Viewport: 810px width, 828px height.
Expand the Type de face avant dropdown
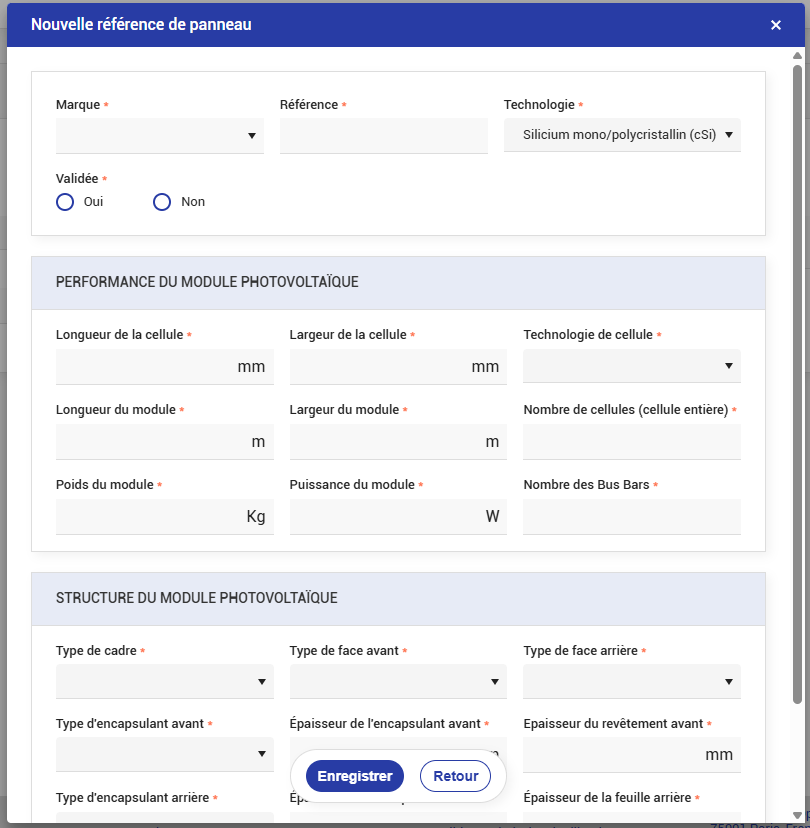tap(397, 682)
